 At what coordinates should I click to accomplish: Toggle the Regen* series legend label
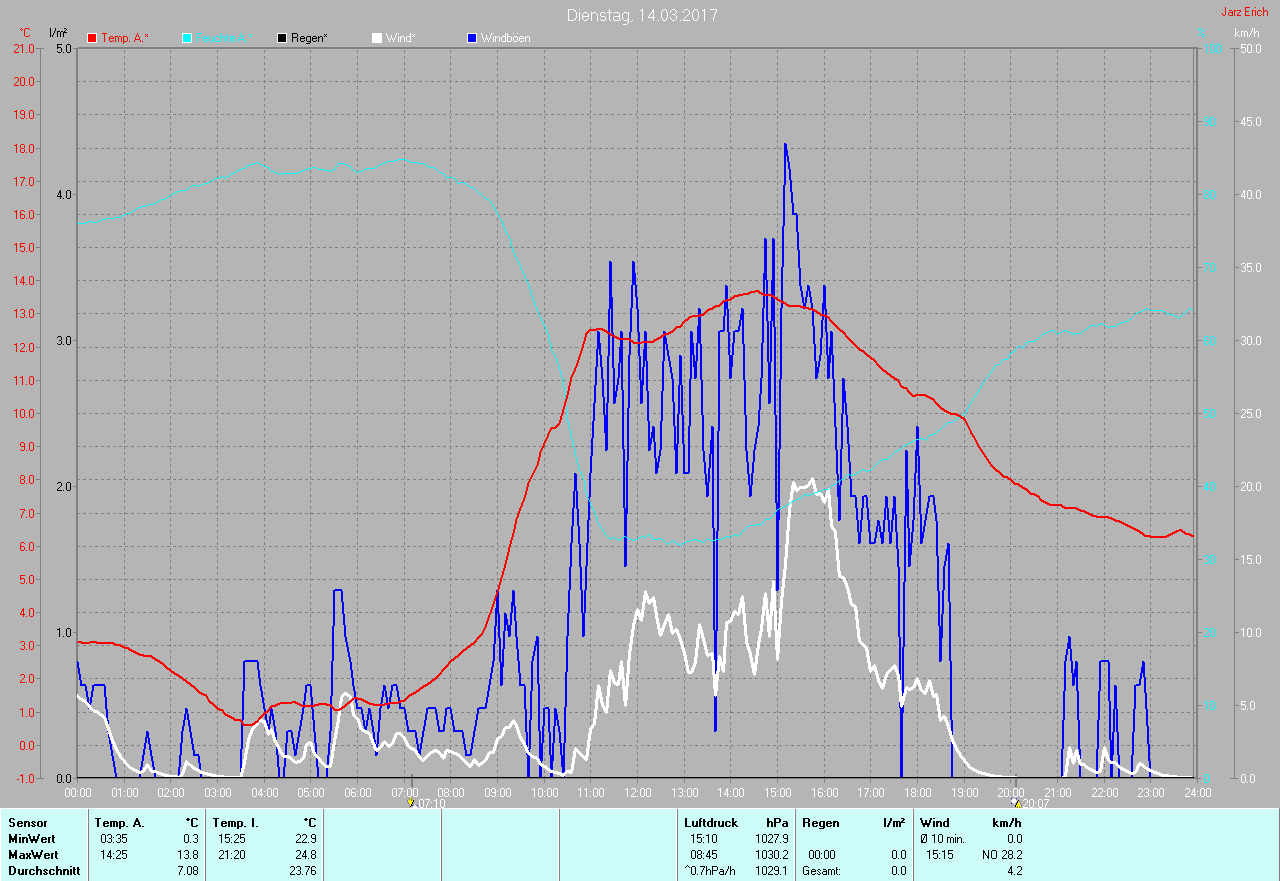(x=310, y=38)
